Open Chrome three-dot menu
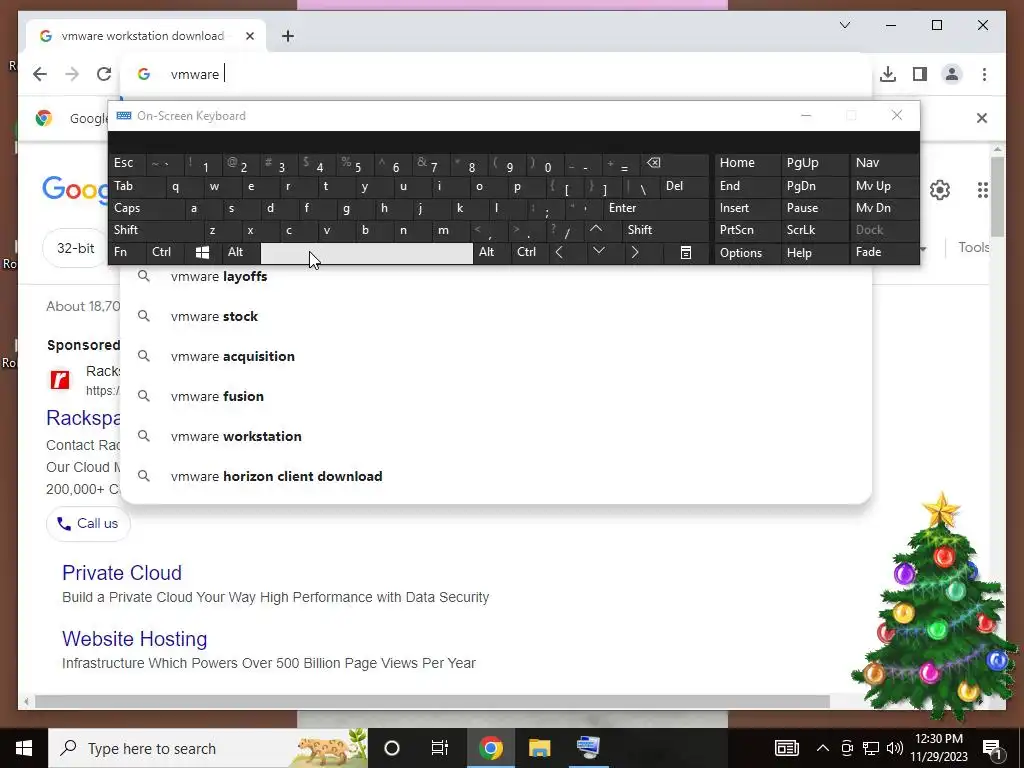Viewport: 1024px width, 768px height. [984, 74]
